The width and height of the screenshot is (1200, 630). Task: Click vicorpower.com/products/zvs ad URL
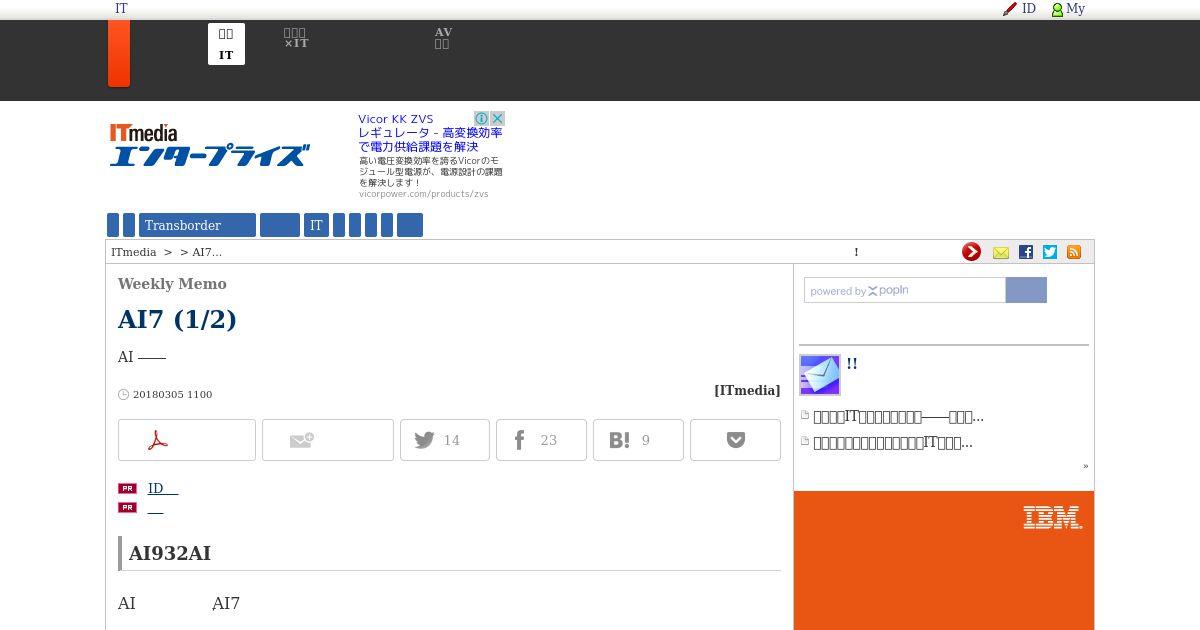[423, 194]
